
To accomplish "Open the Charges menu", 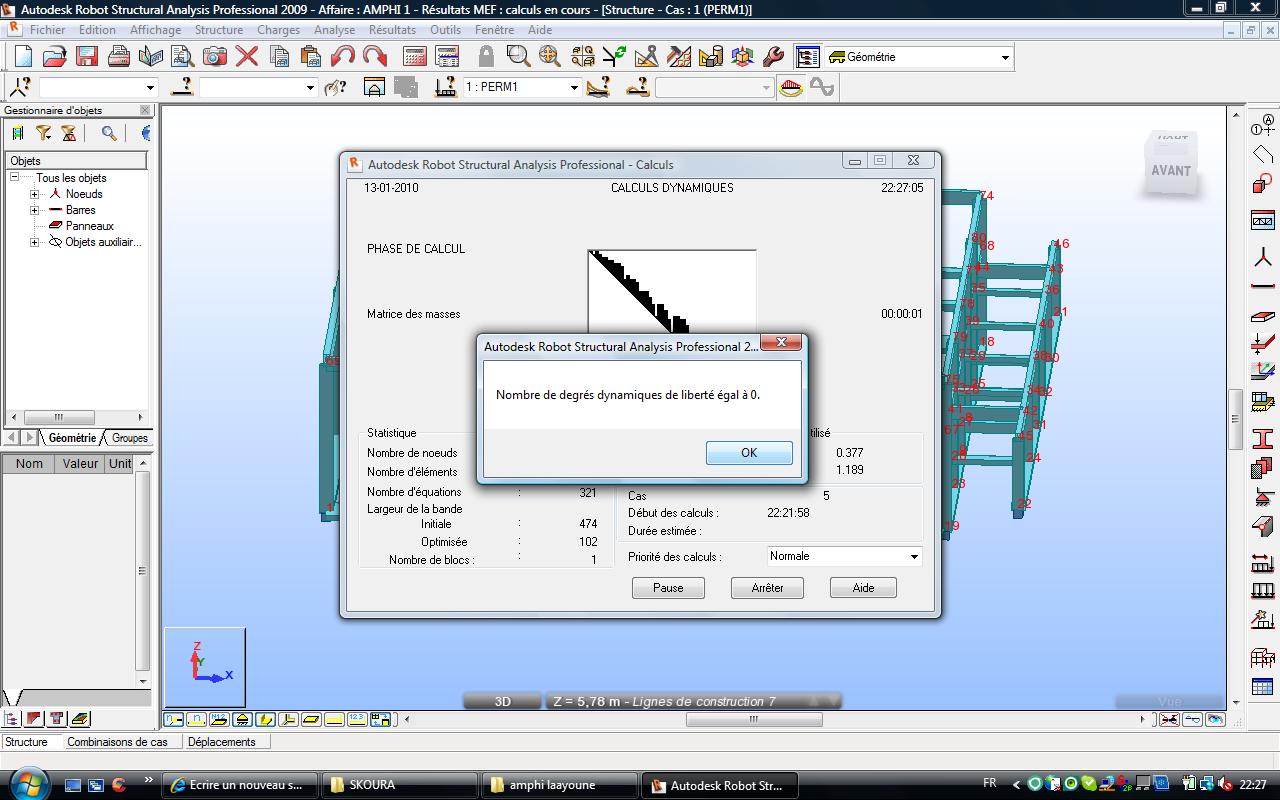I will click(278, 30).
